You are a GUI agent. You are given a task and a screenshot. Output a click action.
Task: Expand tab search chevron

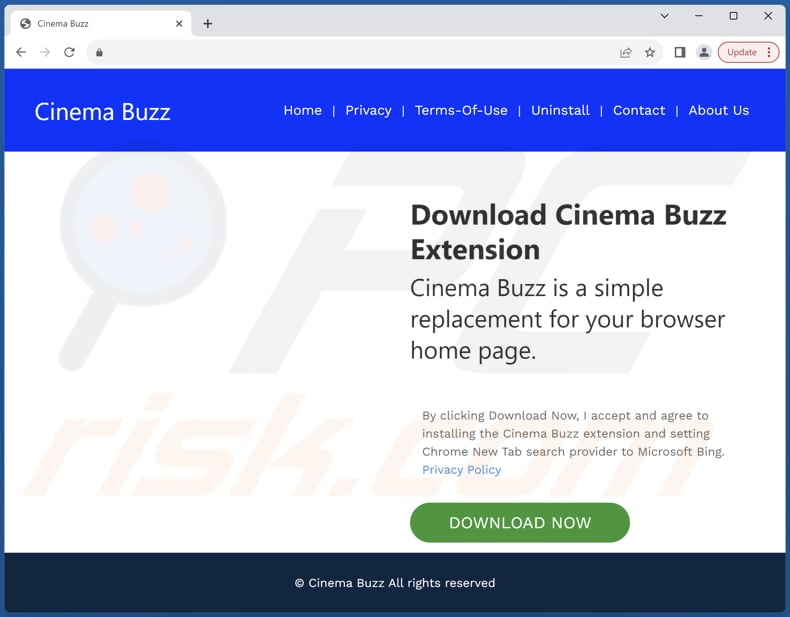[665, 16]
